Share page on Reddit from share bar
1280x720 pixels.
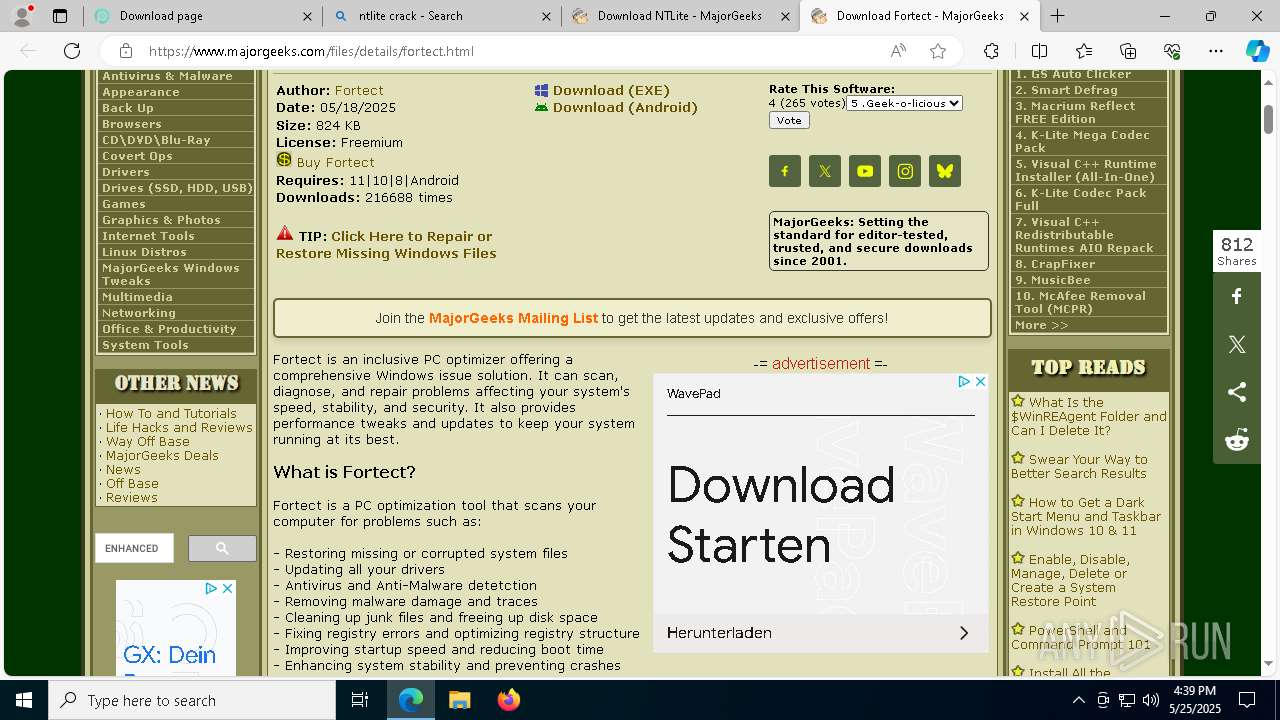(1237, 440)
